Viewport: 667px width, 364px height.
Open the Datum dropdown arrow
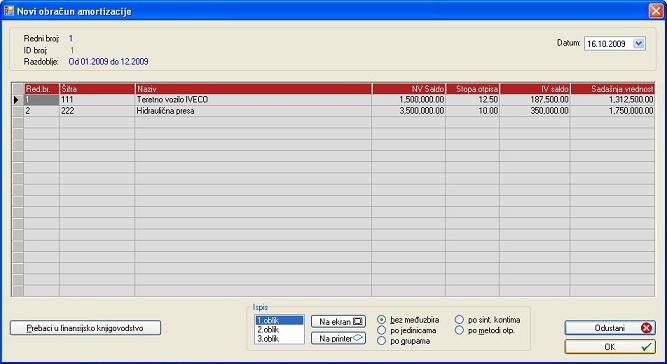(x=638, y=43)
